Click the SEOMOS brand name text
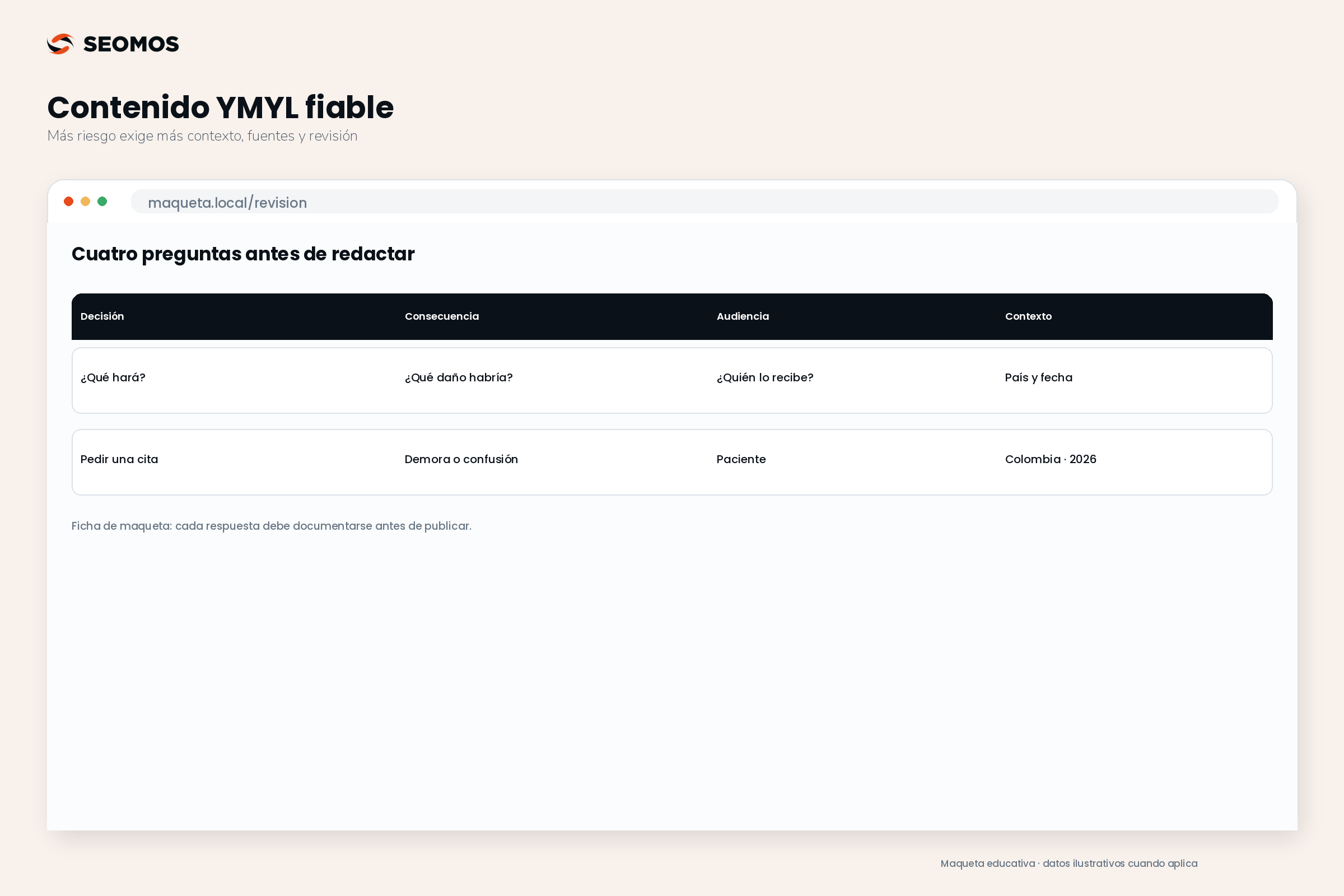 [131, 44]
